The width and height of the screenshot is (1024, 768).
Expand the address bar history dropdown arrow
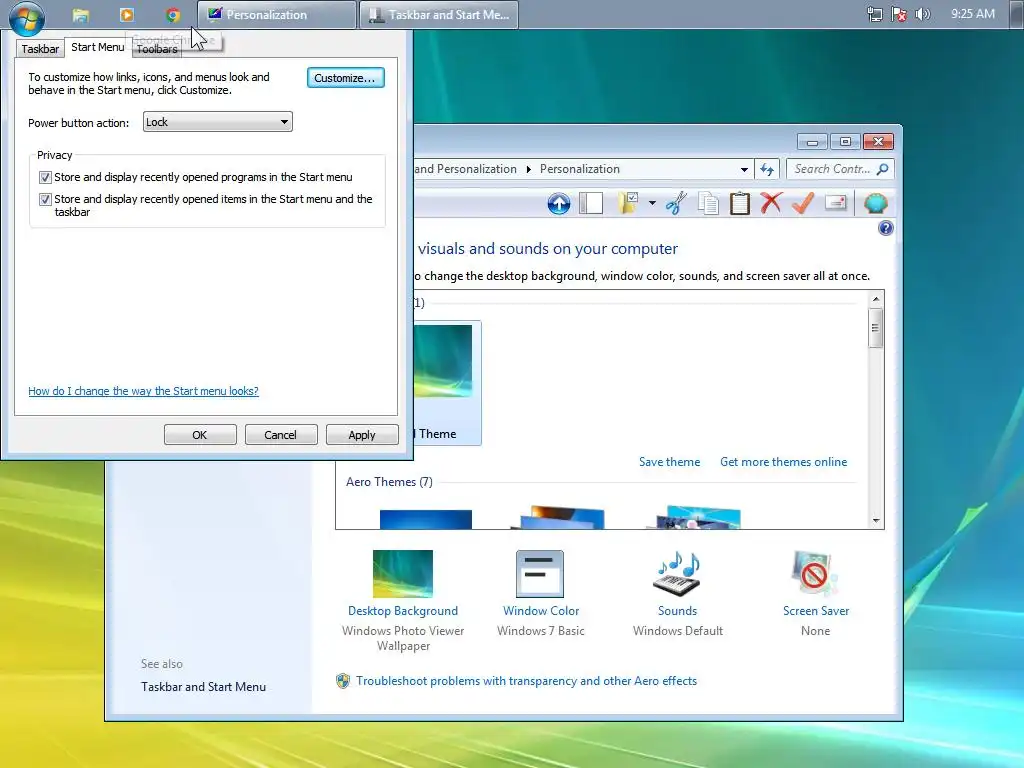[744, 170]
